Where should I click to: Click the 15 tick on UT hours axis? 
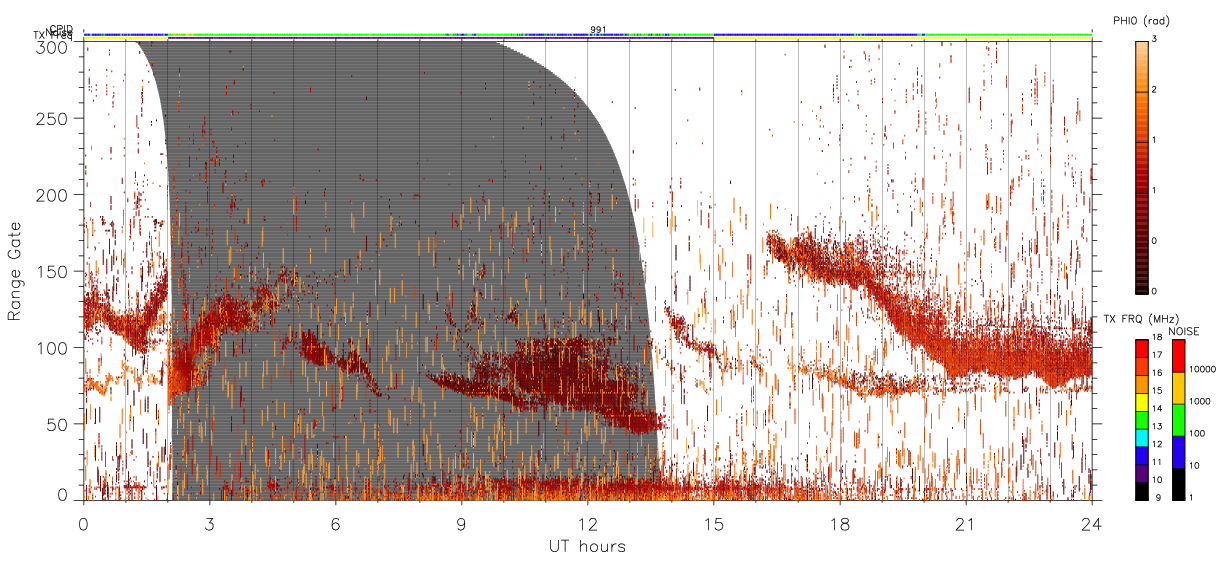tap(713, 523)
